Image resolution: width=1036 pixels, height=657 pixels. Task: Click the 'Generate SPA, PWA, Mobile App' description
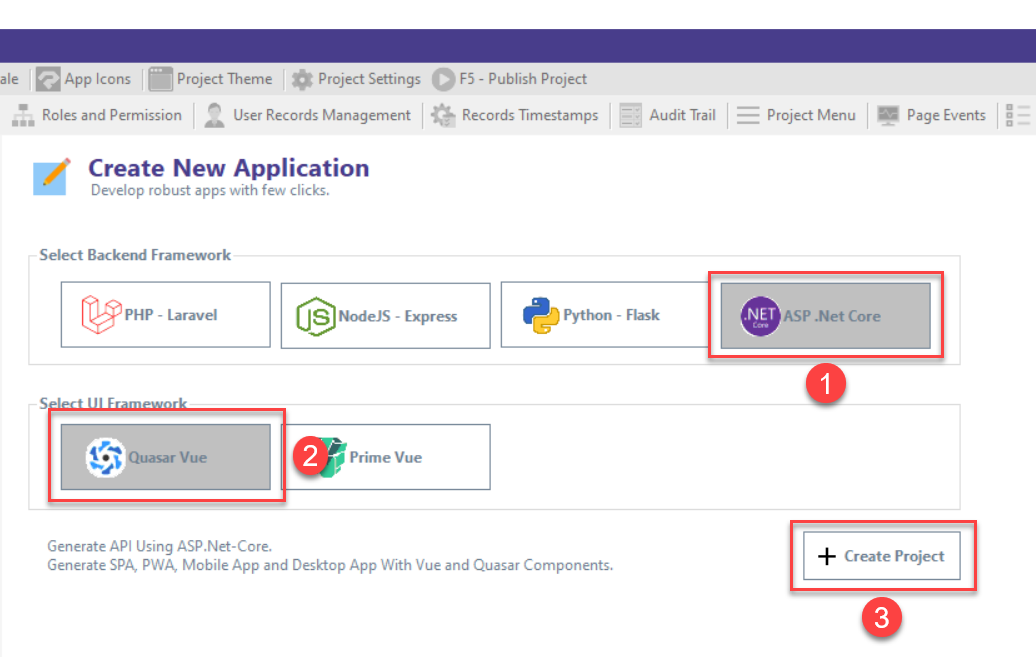point(330,565)
